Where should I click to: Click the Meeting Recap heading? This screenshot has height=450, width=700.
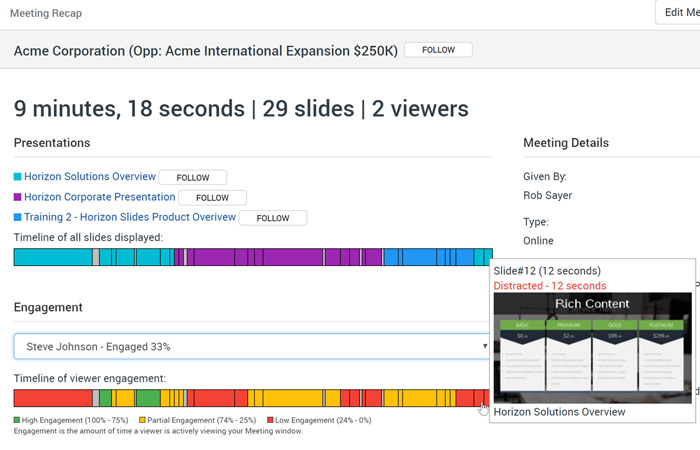46,13
